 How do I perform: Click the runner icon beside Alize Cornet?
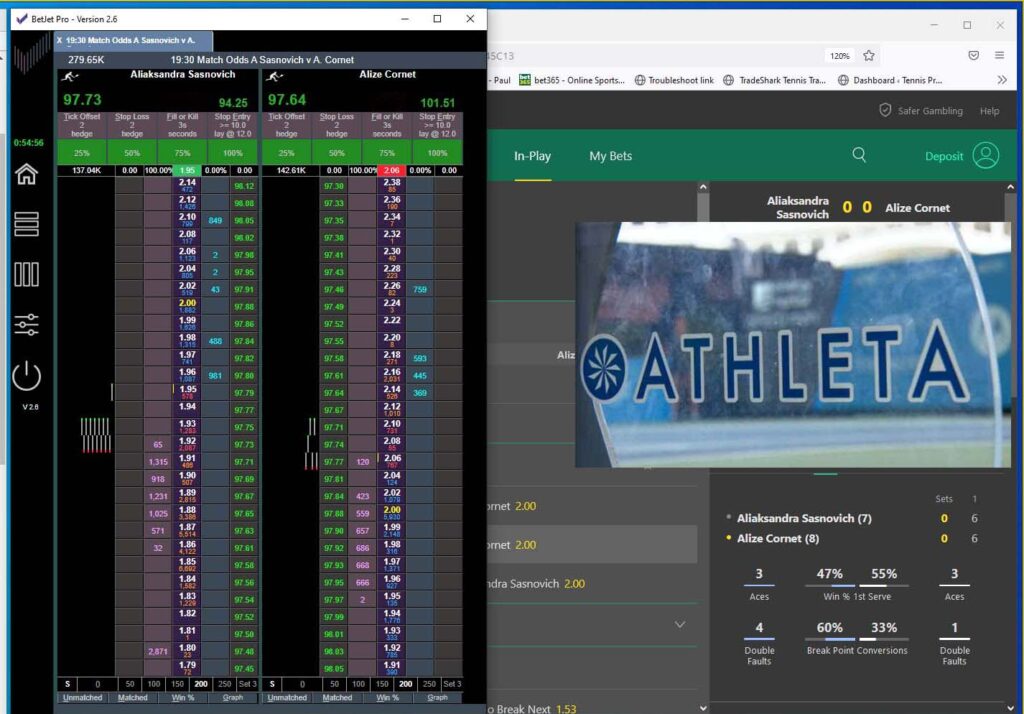[274, 77]
